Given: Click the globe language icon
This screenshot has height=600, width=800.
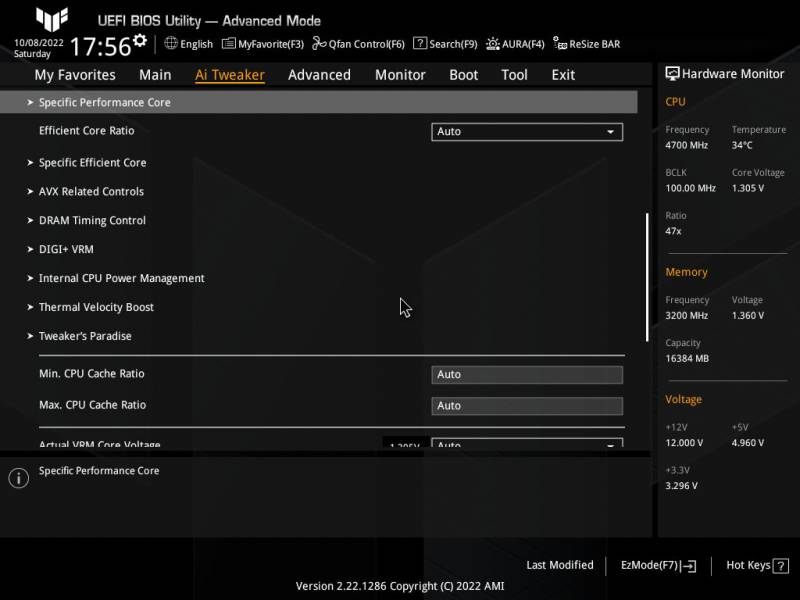Looking at the screenshot, I should coord(171,43).
